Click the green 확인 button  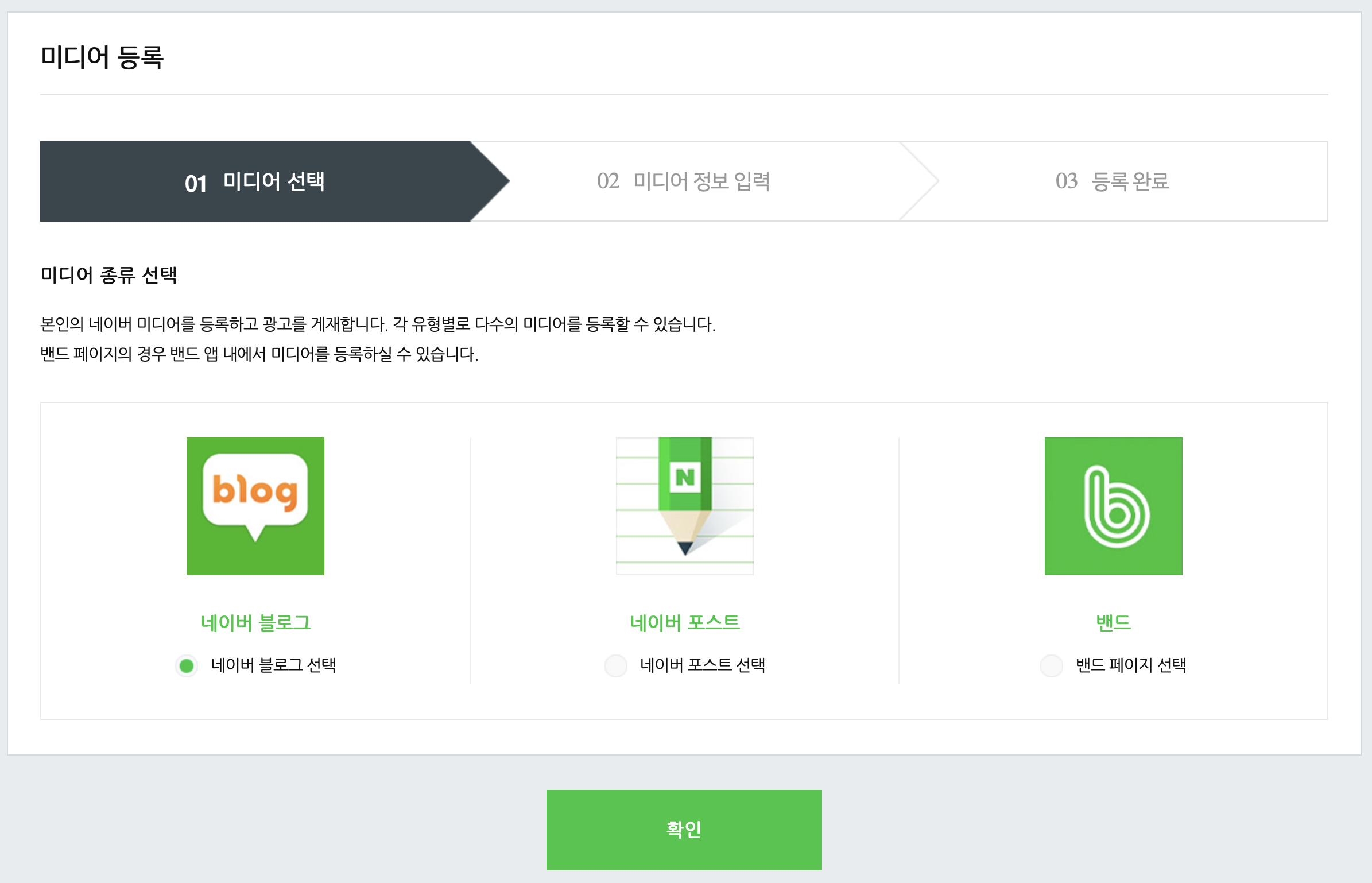[684, 830]
